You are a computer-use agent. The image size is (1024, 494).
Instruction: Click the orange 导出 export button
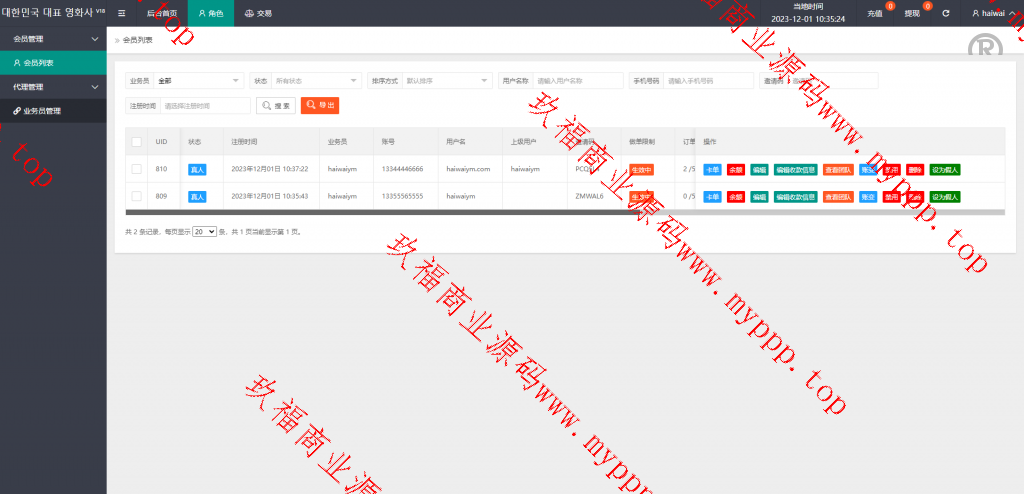[x=320, y=105]
